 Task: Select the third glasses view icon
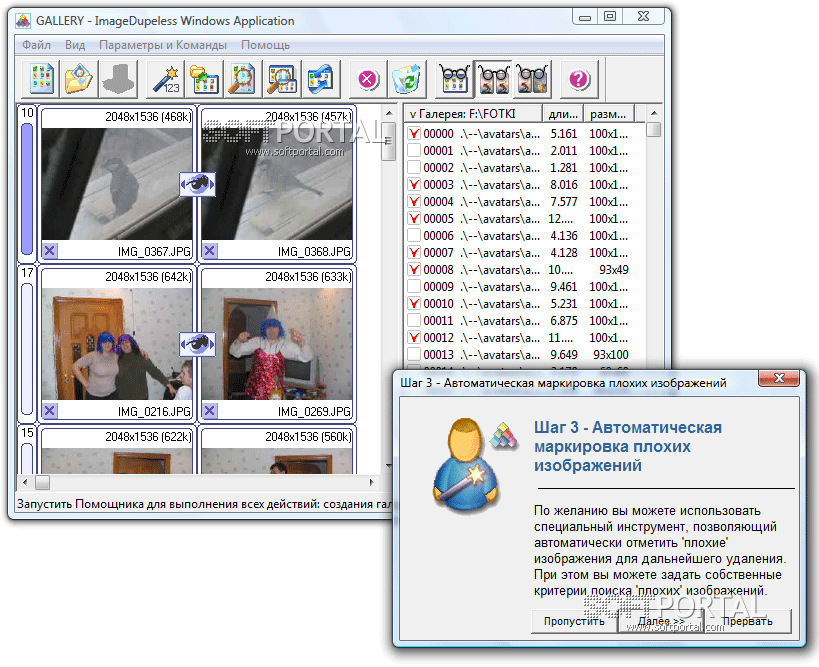[x=532, y=79]
